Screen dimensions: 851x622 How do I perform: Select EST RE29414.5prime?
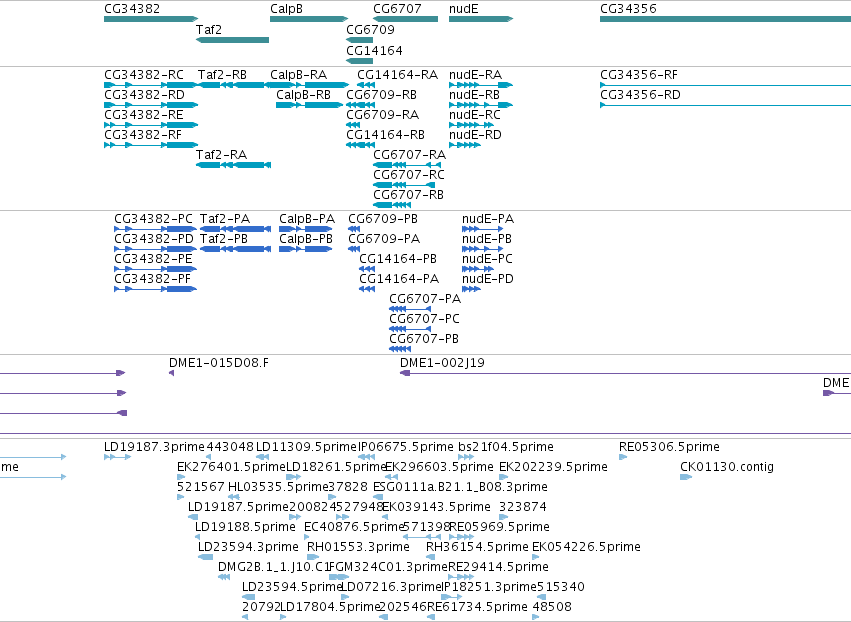pyautogui.click(x=498, y=567)
